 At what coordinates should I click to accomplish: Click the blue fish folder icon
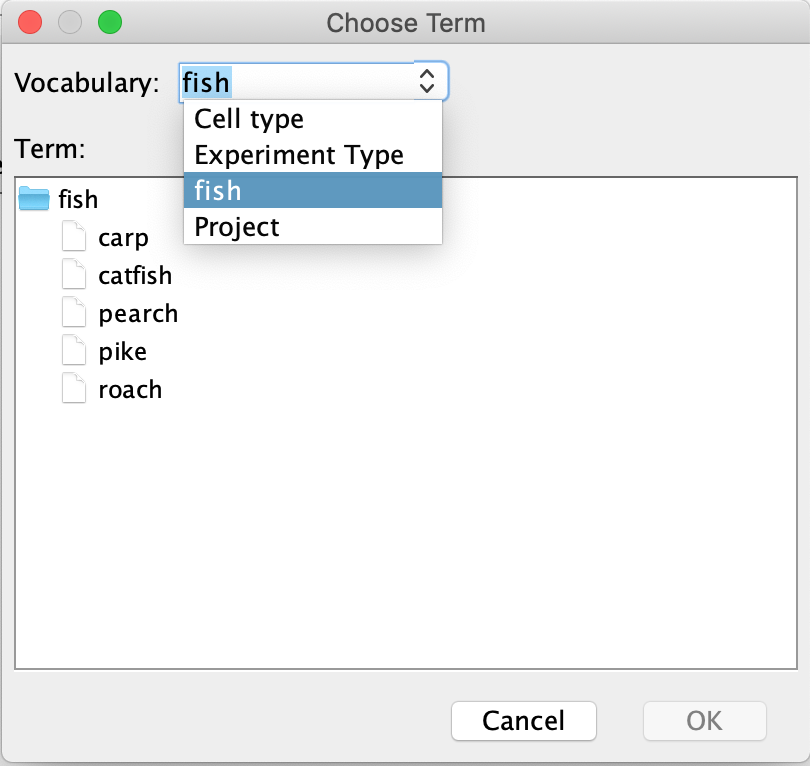point(35,199)
